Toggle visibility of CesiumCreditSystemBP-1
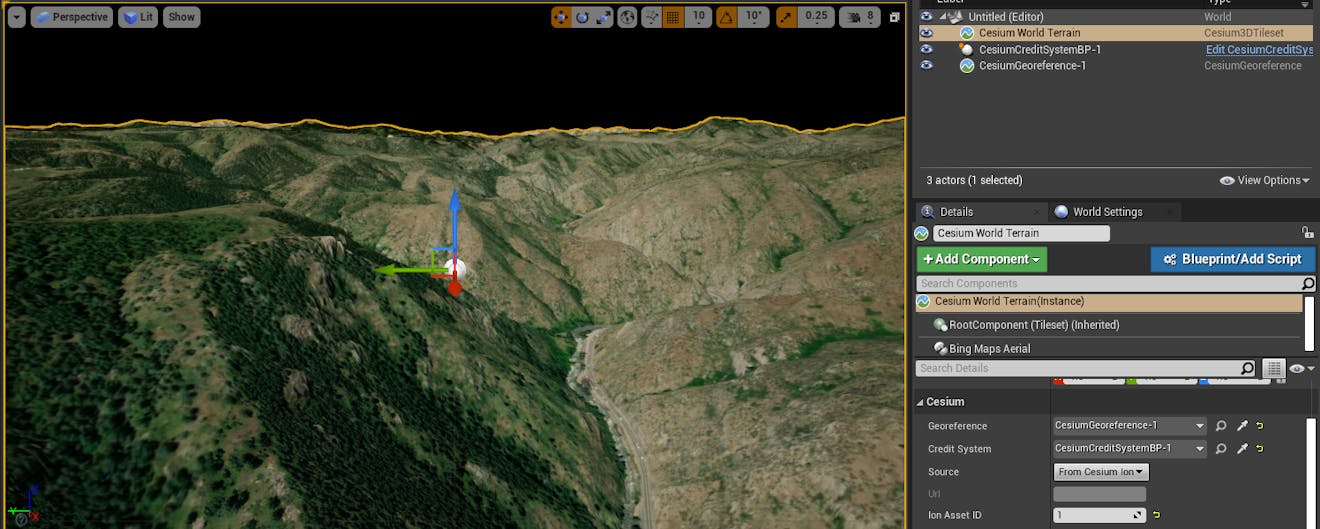 point(926,49)
